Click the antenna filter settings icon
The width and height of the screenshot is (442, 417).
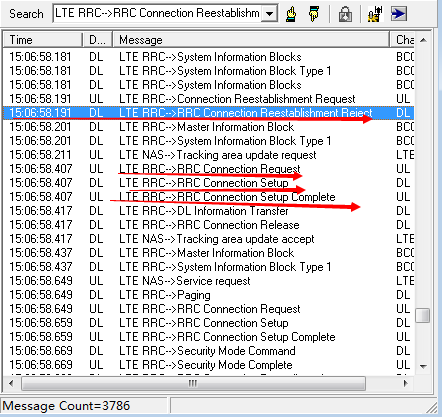coord(375,14)
